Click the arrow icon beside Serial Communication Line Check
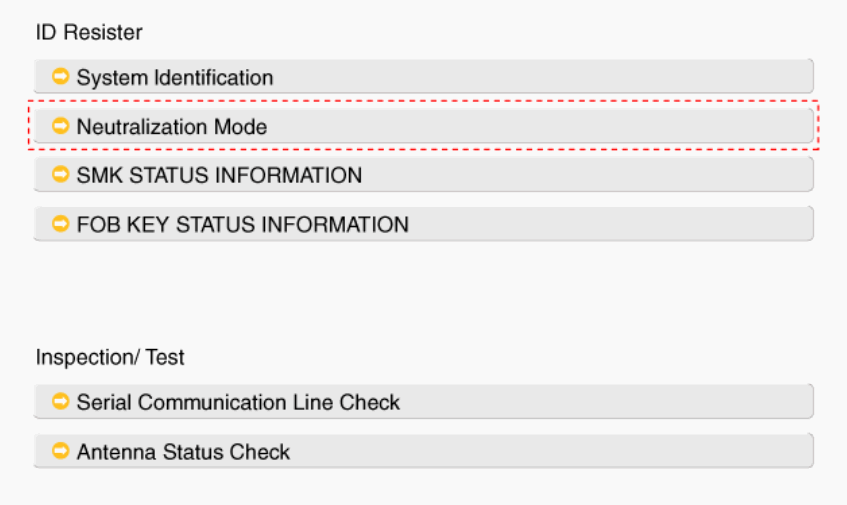Screen dimensions: 847x505 pyautogui.click(x=61, y=401)
